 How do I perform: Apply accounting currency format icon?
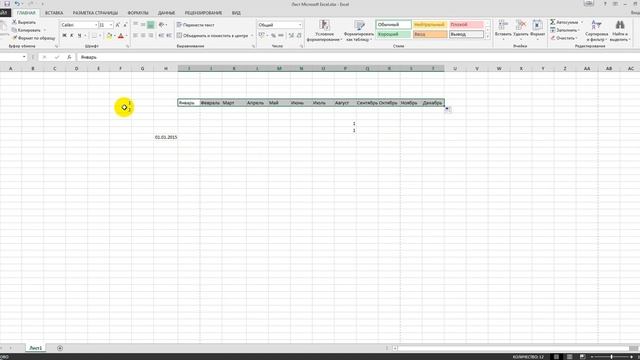(x=262, y=36)
